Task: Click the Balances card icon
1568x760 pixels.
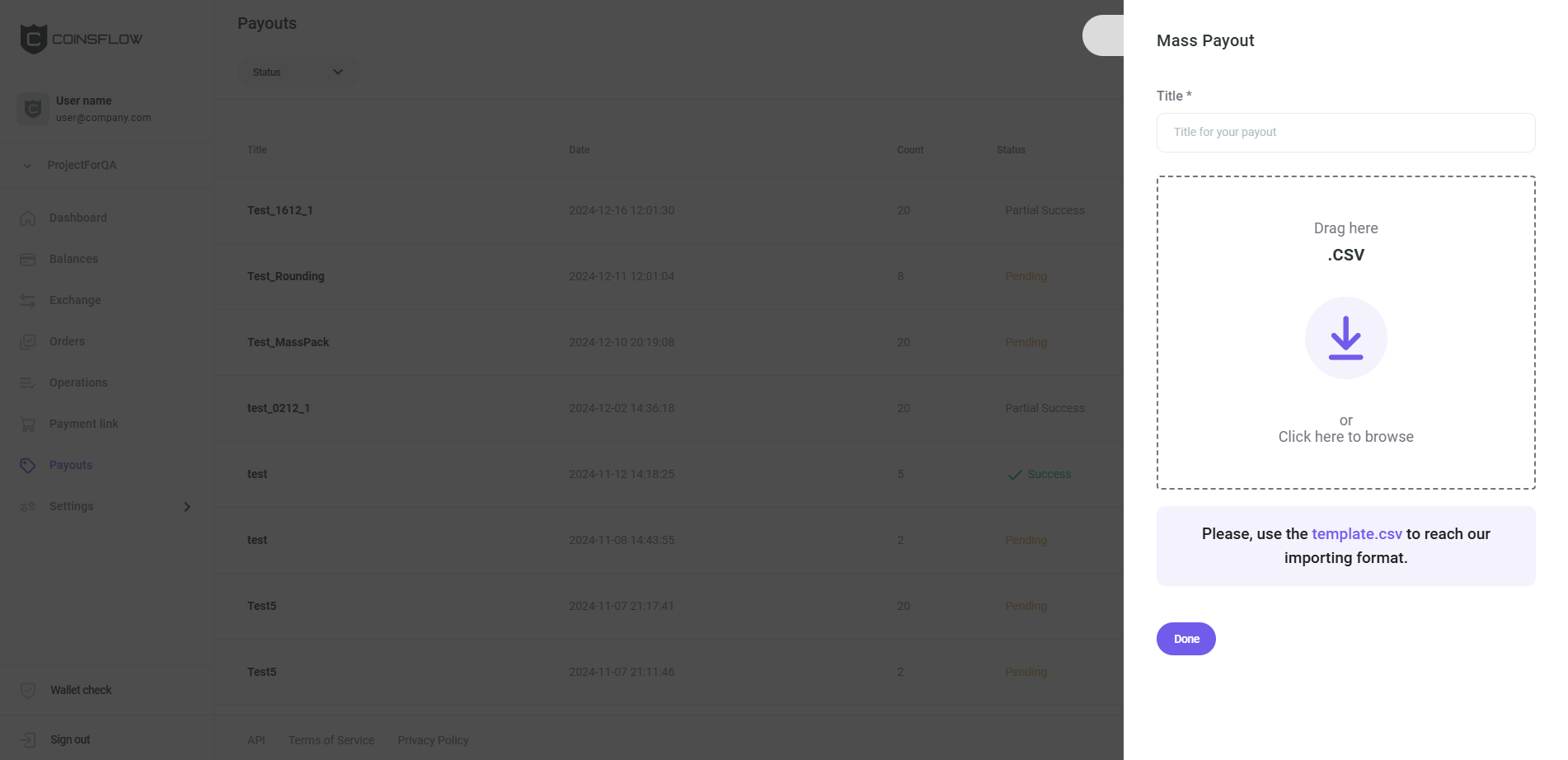Action: pos(28,260)
